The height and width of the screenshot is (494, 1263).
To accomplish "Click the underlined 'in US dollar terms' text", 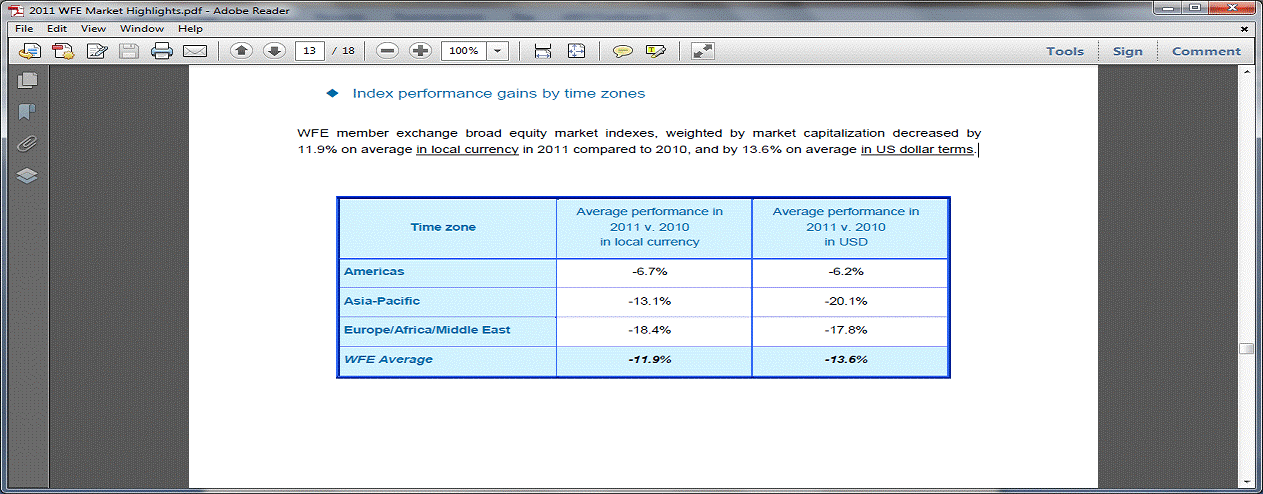I will [917, 150].
